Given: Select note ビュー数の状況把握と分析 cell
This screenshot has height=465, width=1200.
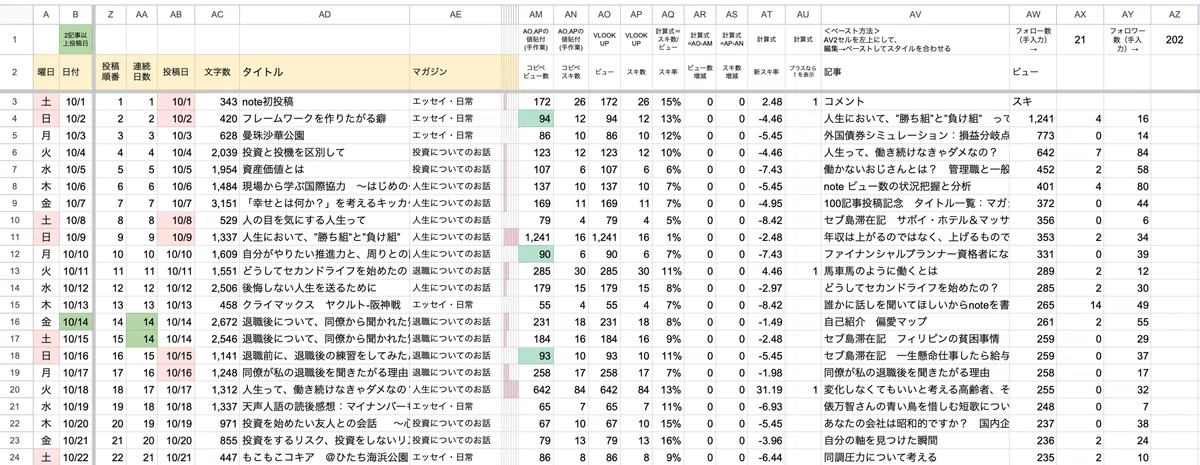Looking at the screenshot, I should coord(915,186).
